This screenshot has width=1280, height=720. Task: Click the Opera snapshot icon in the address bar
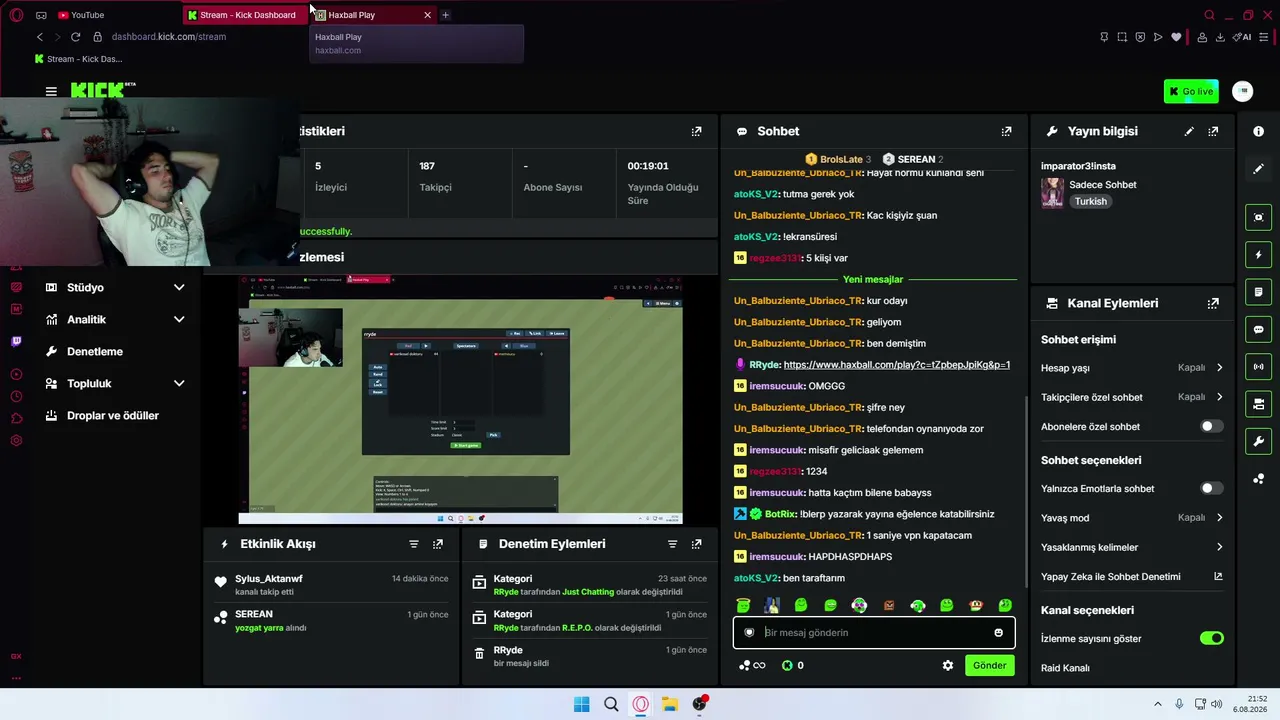(x=1122, y=37)
